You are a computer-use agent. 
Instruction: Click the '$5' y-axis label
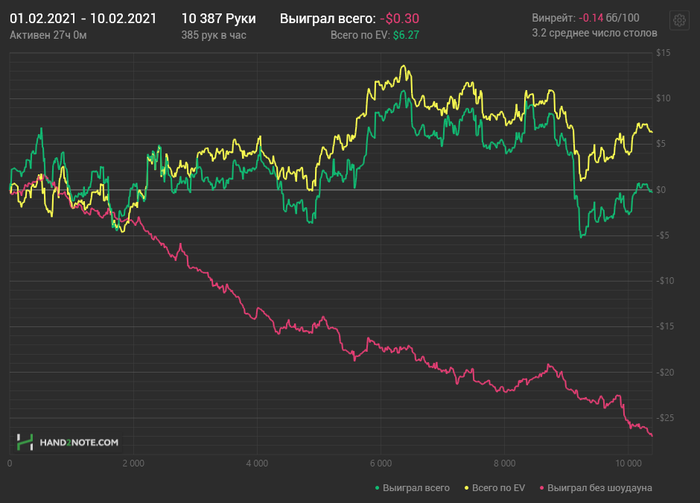coord(661,144)
